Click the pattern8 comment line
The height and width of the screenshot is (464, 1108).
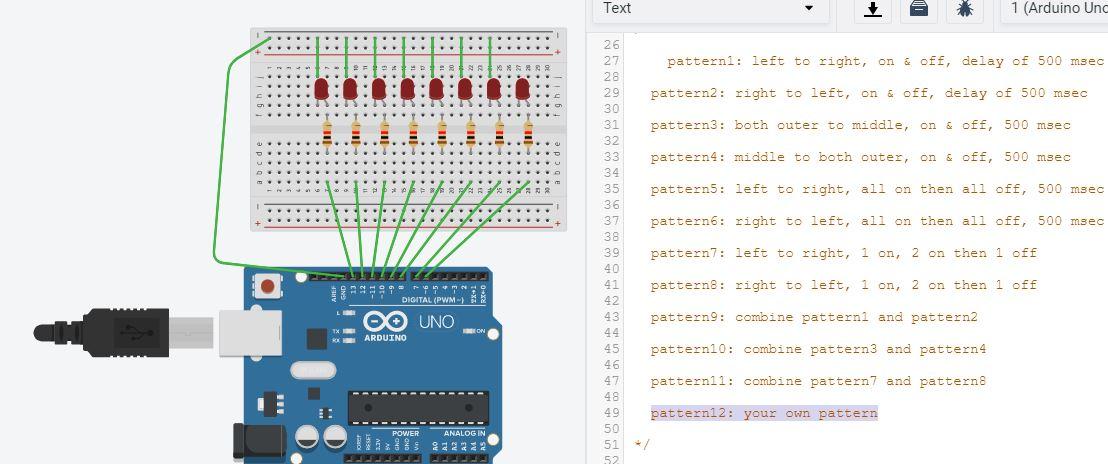(x=844, y=285)
